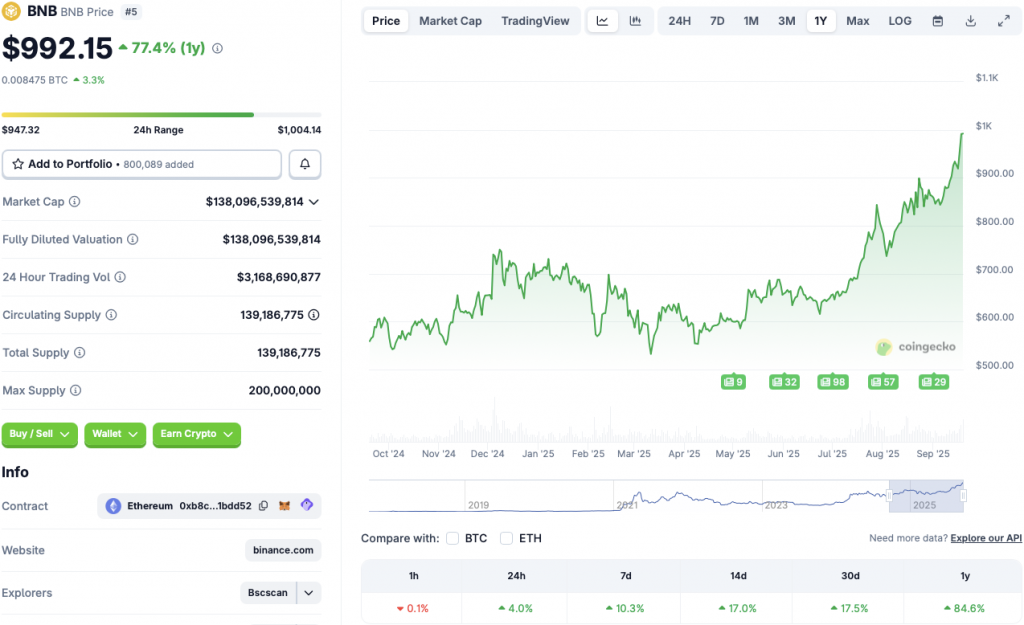Image resolution: width=1024 pixels, height=625 pixels.
Task: Expand chart to fullscreen
Action: tap(1004, 21)
